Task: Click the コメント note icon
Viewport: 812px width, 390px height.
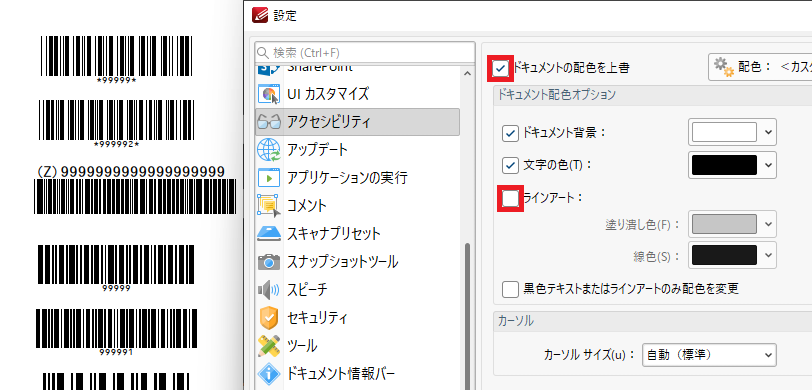Action: (268, 206)
